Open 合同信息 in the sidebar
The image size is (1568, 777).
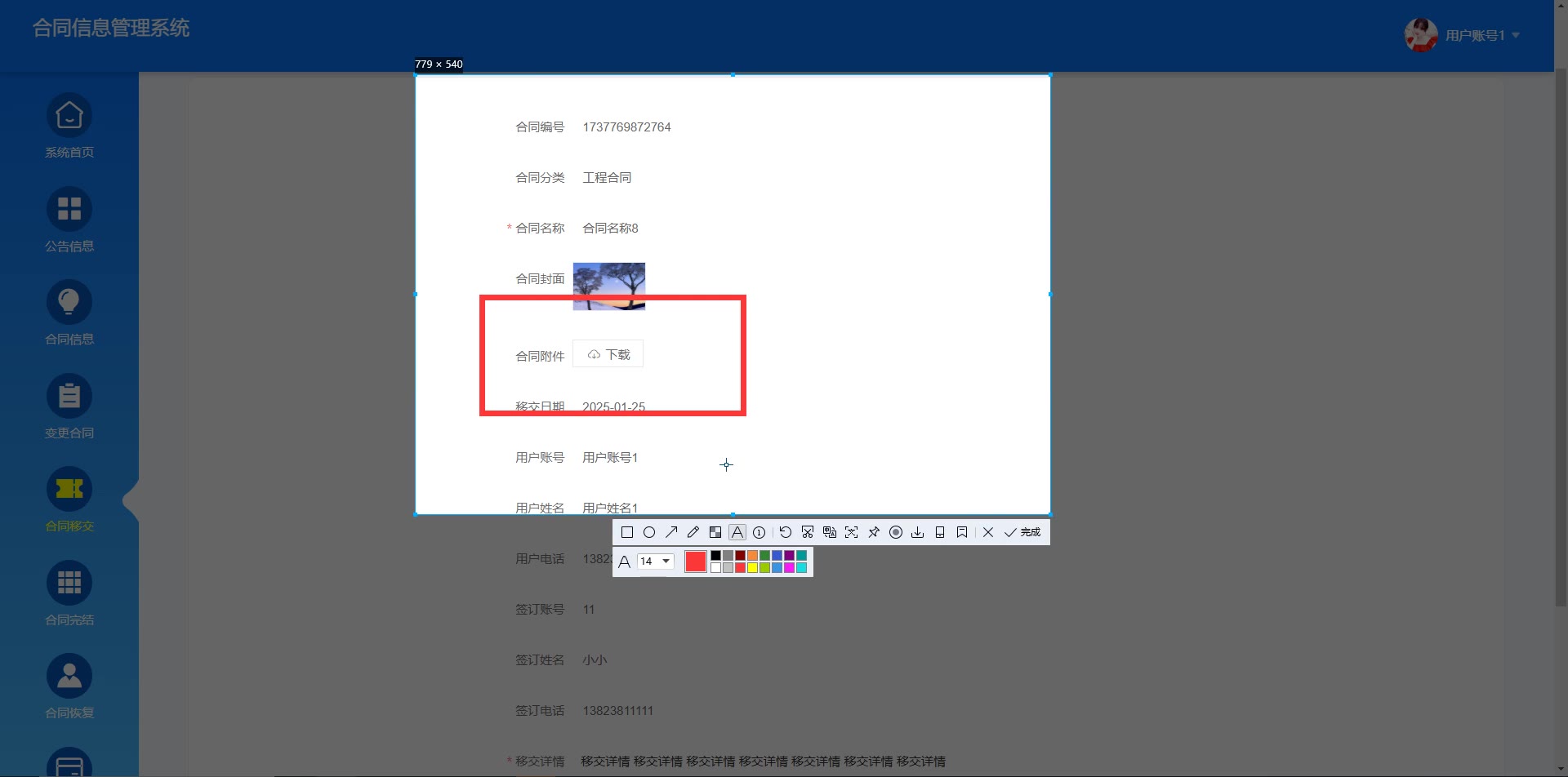[69, 313]
